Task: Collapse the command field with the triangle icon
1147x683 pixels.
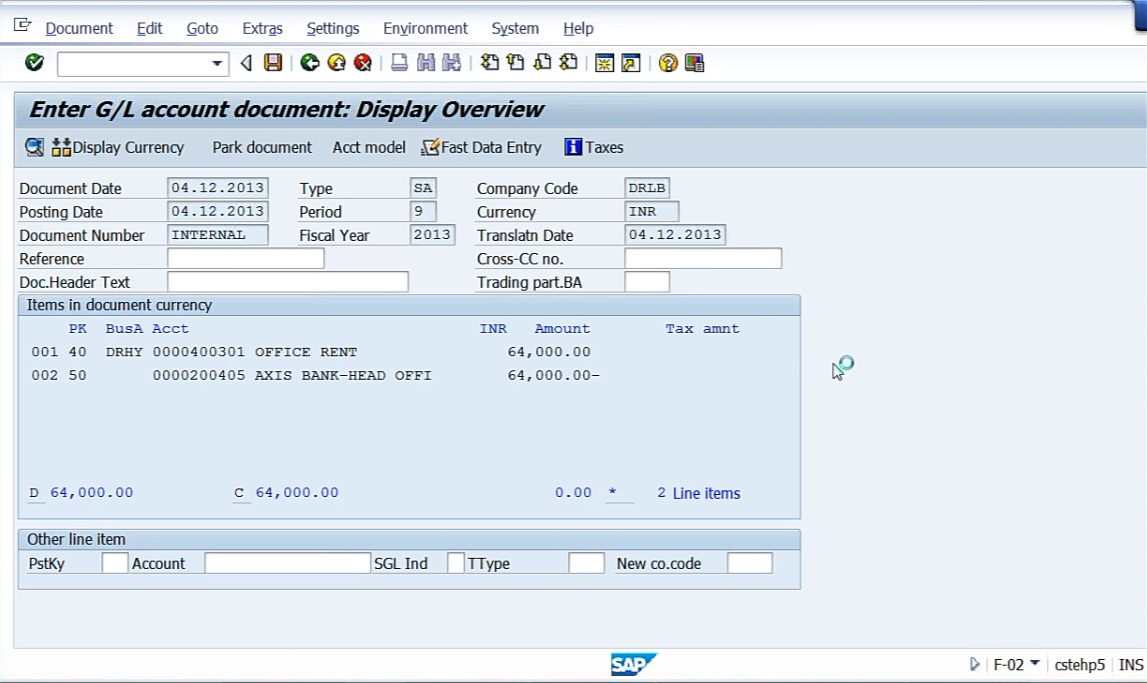Action: 247,64
